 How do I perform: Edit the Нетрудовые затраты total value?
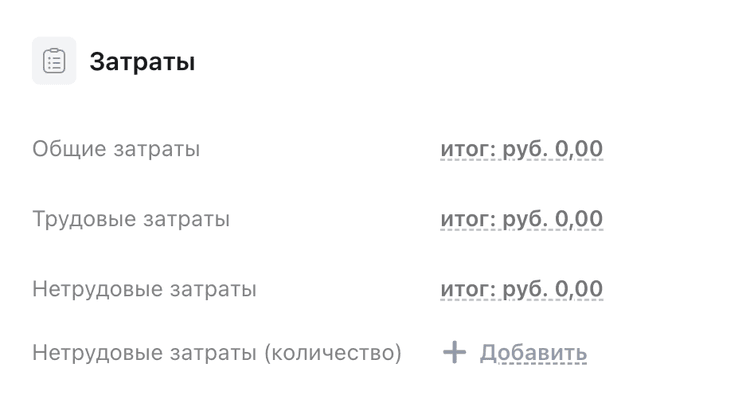(x=521, y=289)
